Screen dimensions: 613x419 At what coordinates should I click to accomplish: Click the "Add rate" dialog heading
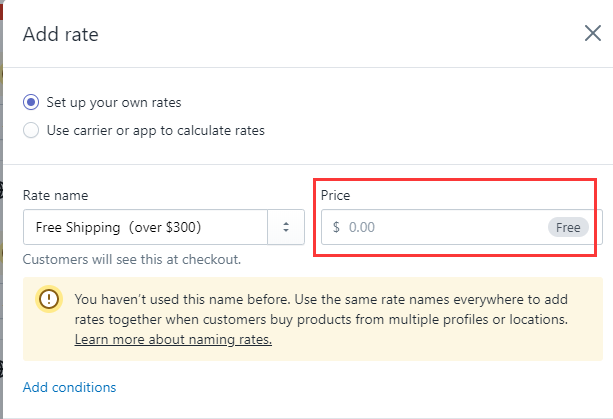point(60,35)
